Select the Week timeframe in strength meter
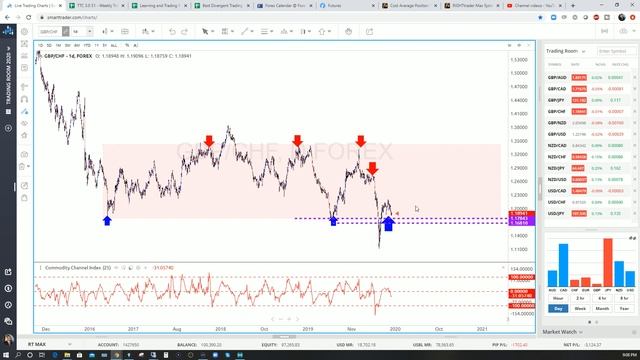The height and width of the screenshot is (360, 640). [580, 309]
